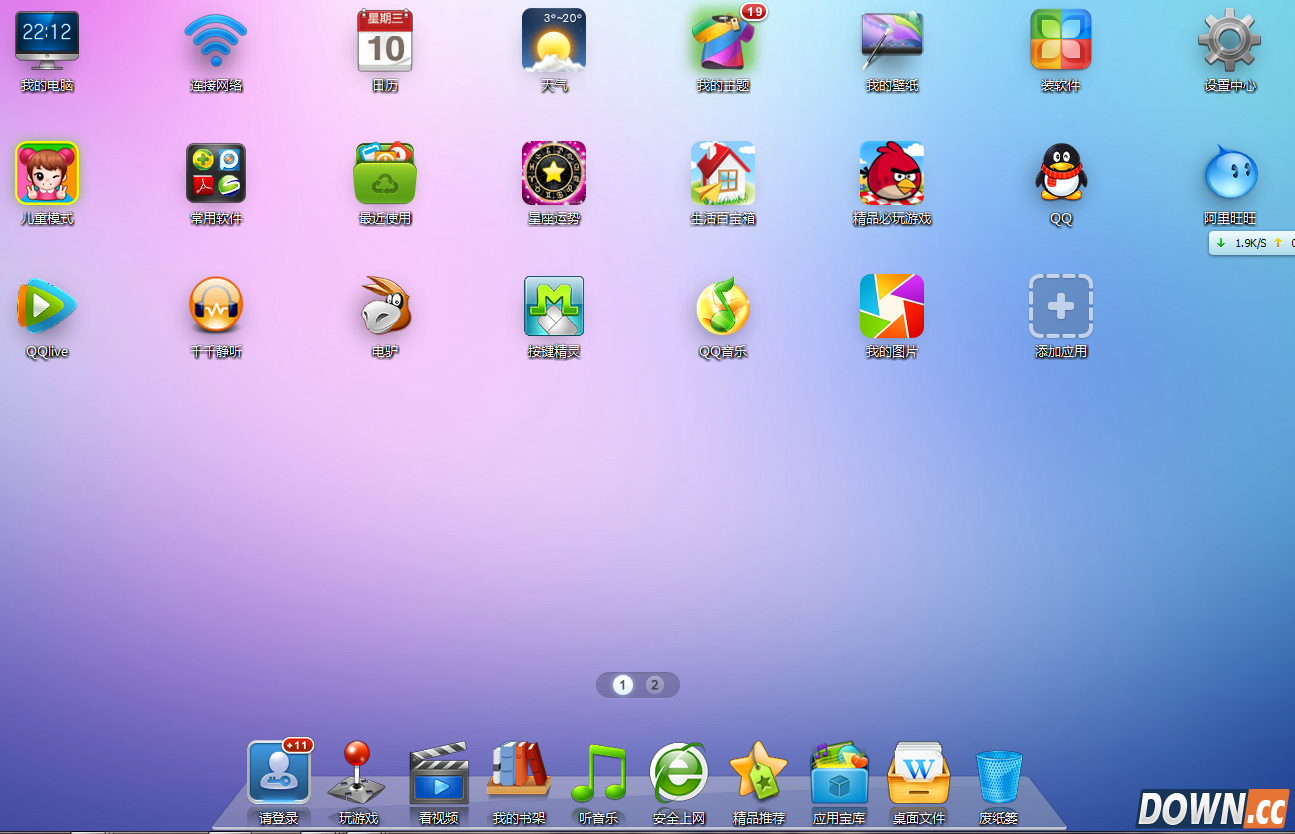Viewport: 1295px width, 834px height.
Task: Click 添加应用 add application button
Action: pyautogui.click(x=1060, y=306)
